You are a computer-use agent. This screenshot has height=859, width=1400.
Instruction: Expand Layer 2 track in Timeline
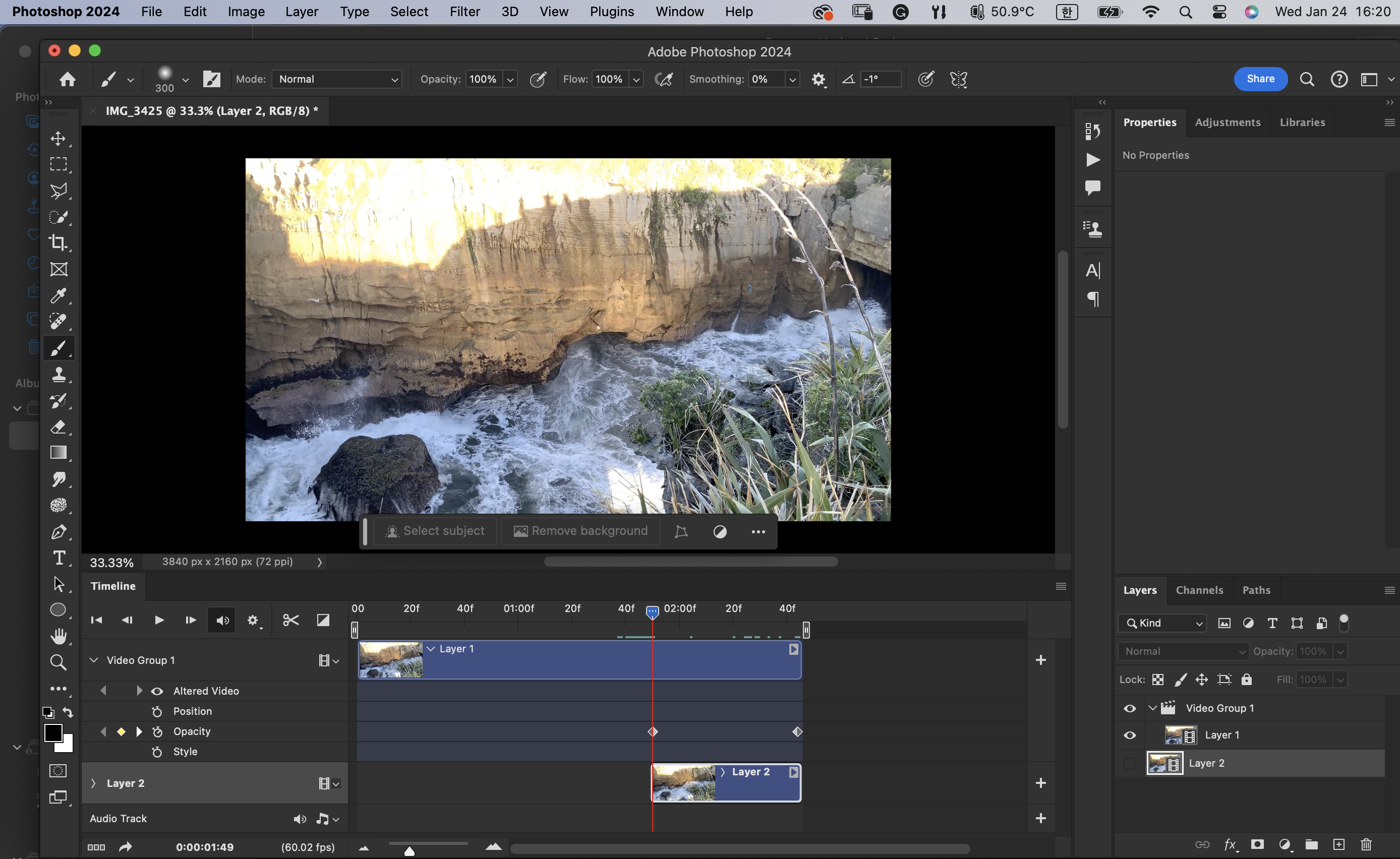94,783
